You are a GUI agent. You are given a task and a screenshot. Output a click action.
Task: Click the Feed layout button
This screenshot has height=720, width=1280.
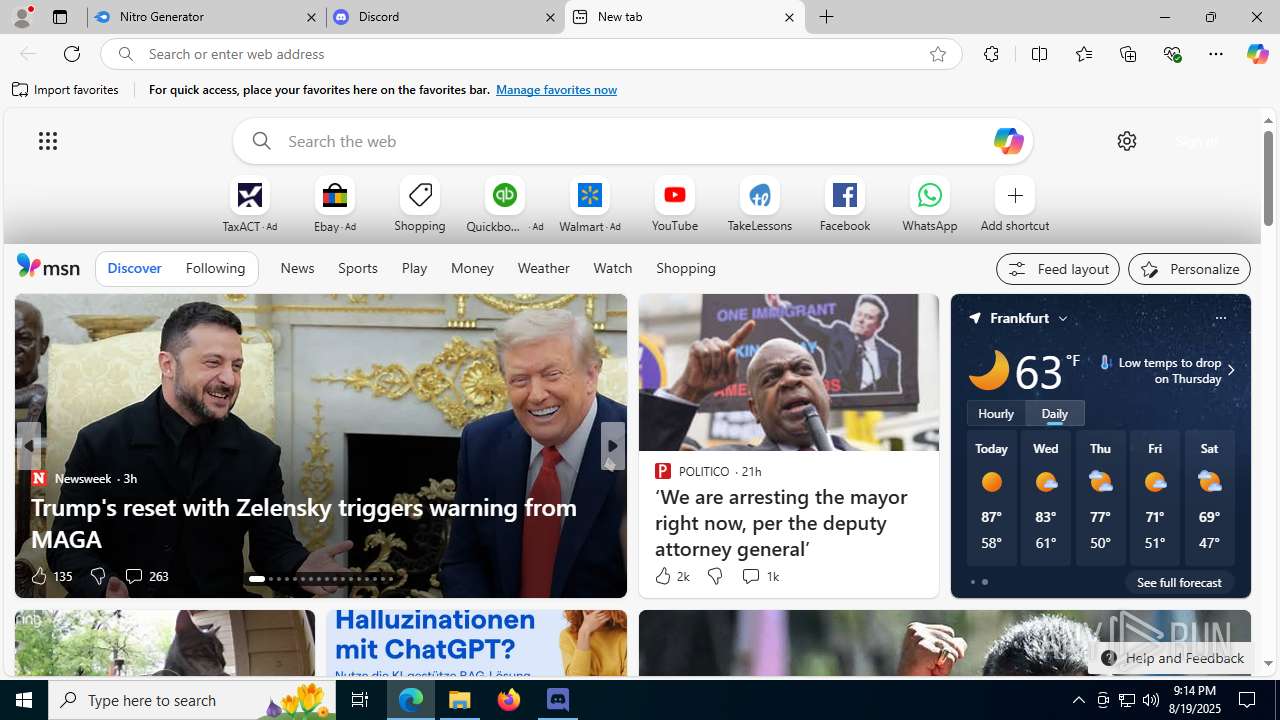point(1058,269)
